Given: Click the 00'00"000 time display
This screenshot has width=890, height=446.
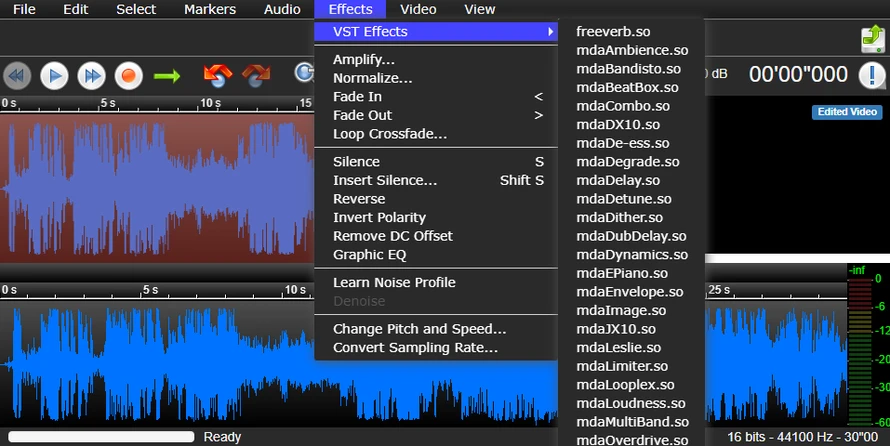Looking at the screenshot, I should pyautogui.click(x=798, y=75).
